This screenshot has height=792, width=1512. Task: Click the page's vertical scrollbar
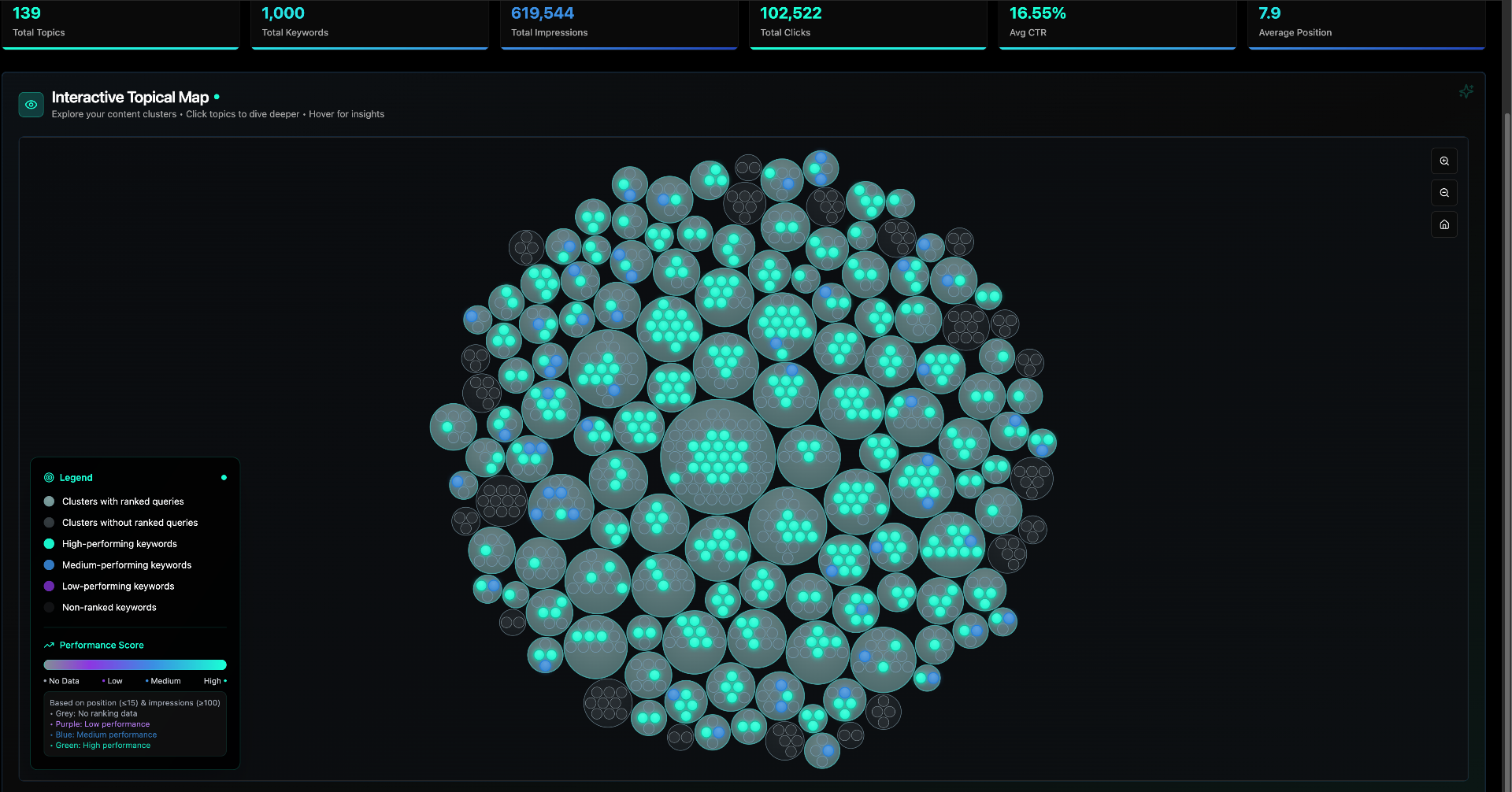click(1507, 394)
